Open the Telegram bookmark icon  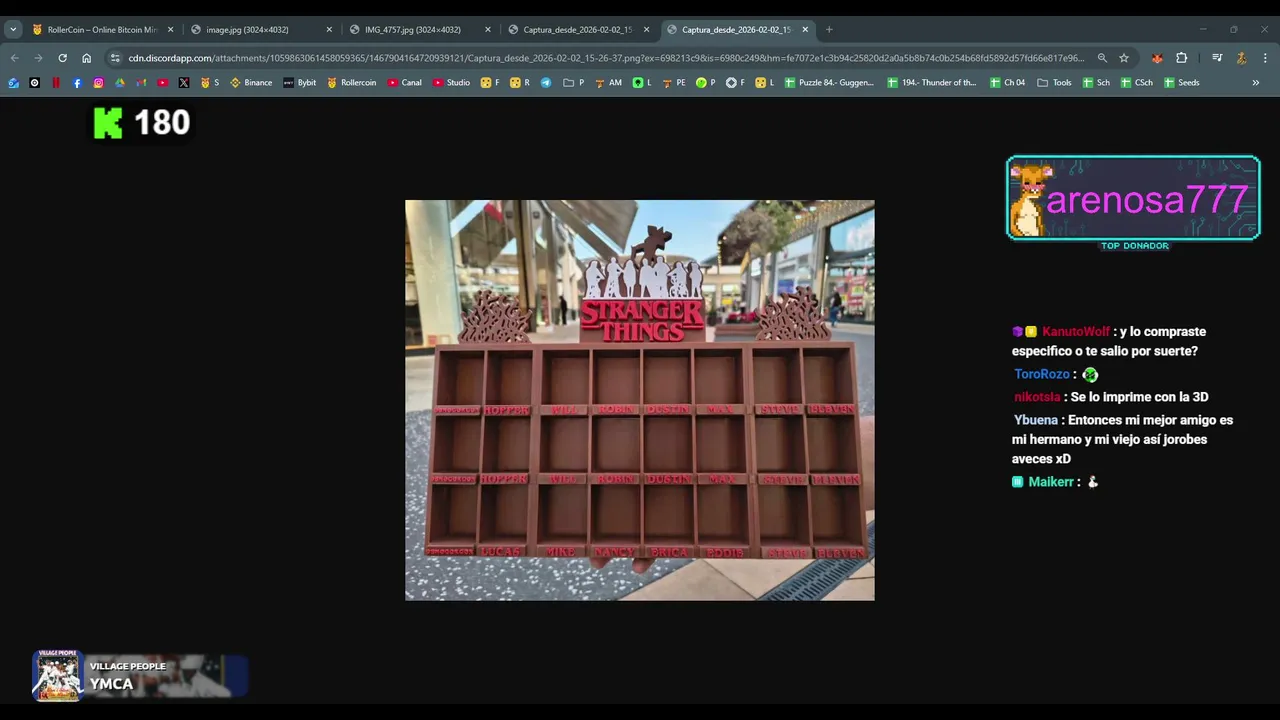tap(546, 83)
